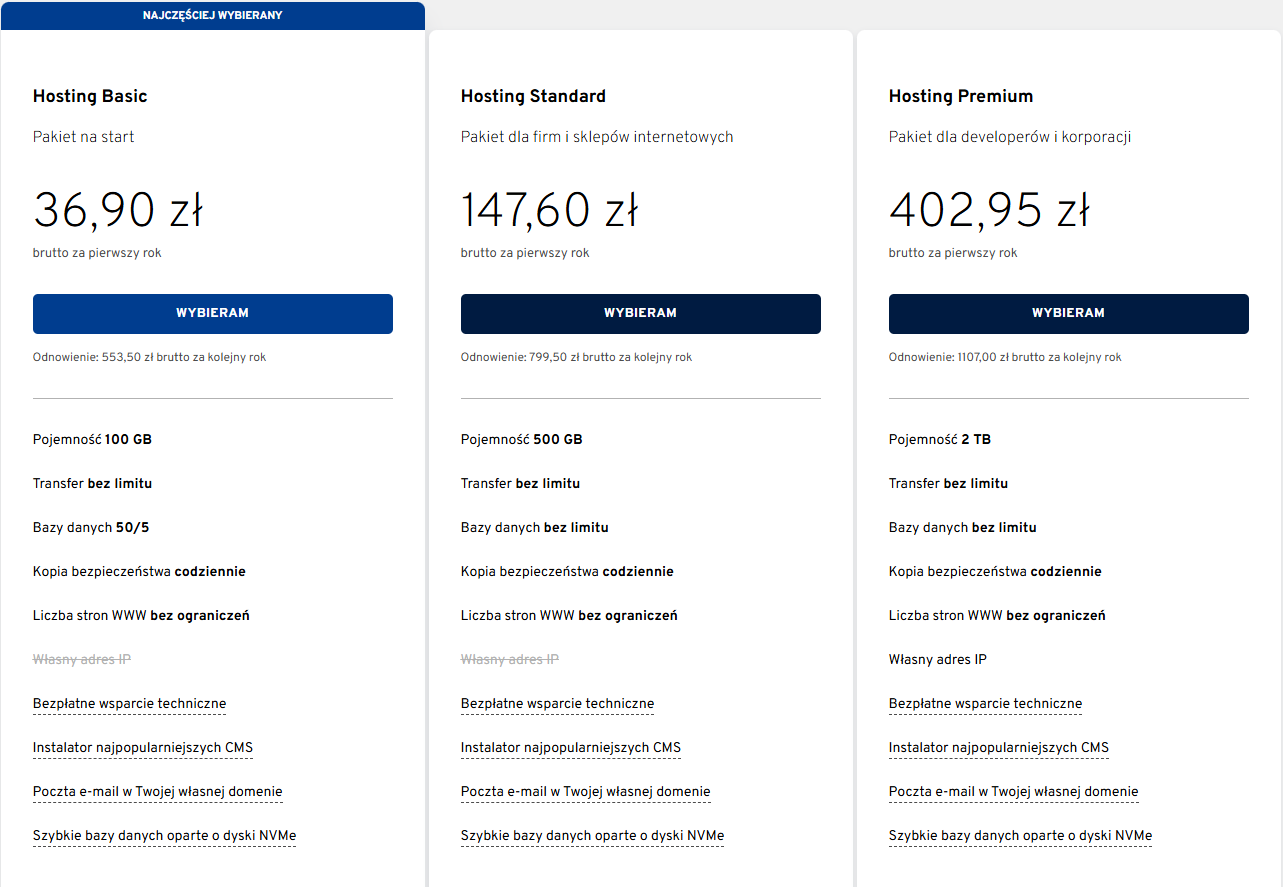Screen dimensions: 1283x887
Task: Open Bezpłatne wsparcie techniczne link in Hosting Basic
Action: (129, 703)
